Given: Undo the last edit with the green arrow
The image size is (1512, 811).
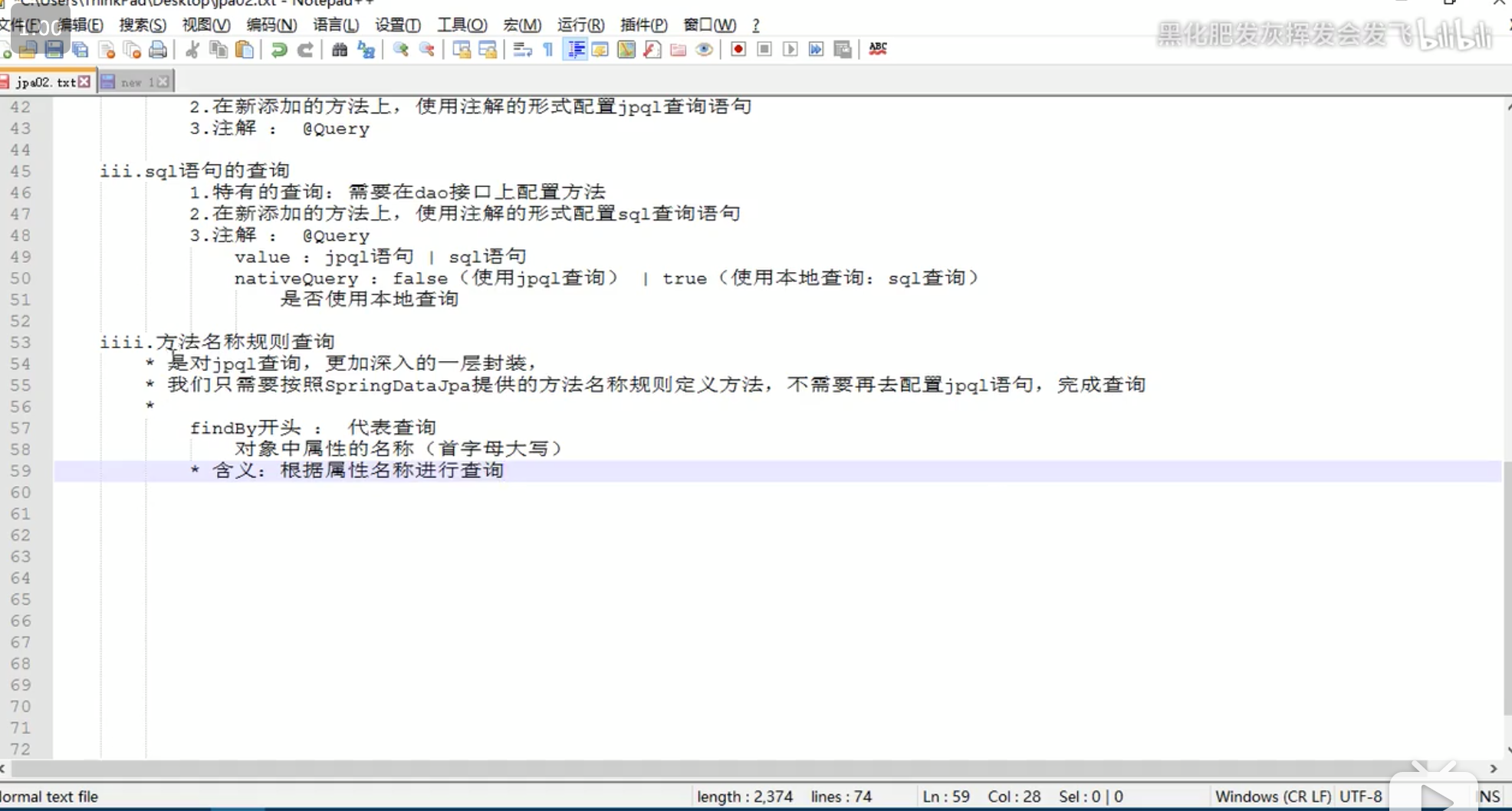Looking at the screenshot, I should coord(279,50).
